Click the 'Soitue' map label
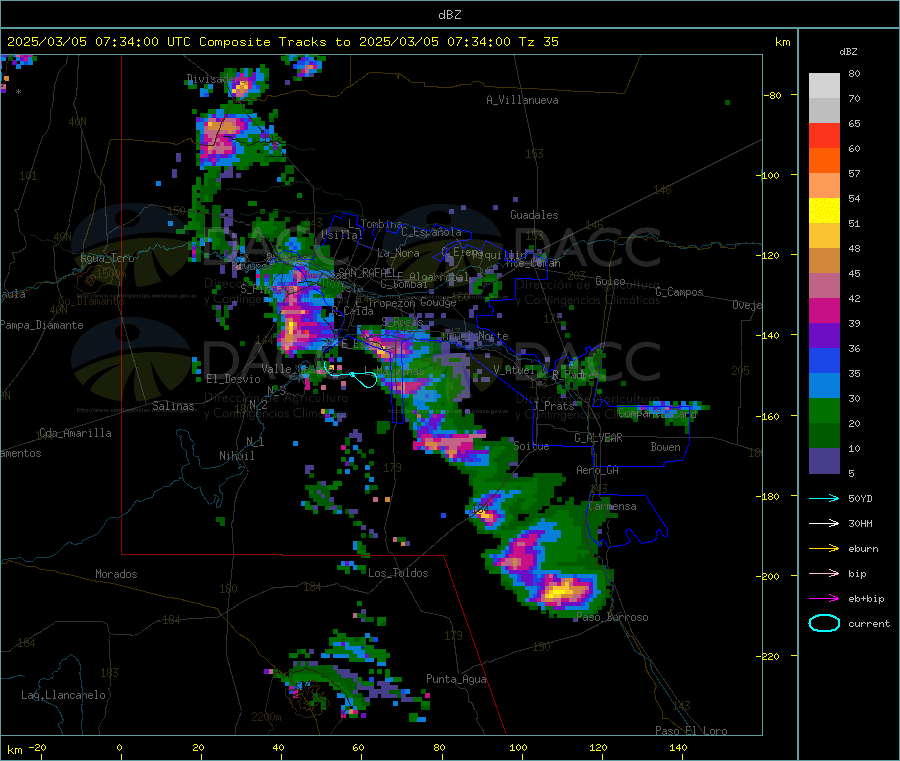This screenshot has height=761, width=900. click(531, 446)
